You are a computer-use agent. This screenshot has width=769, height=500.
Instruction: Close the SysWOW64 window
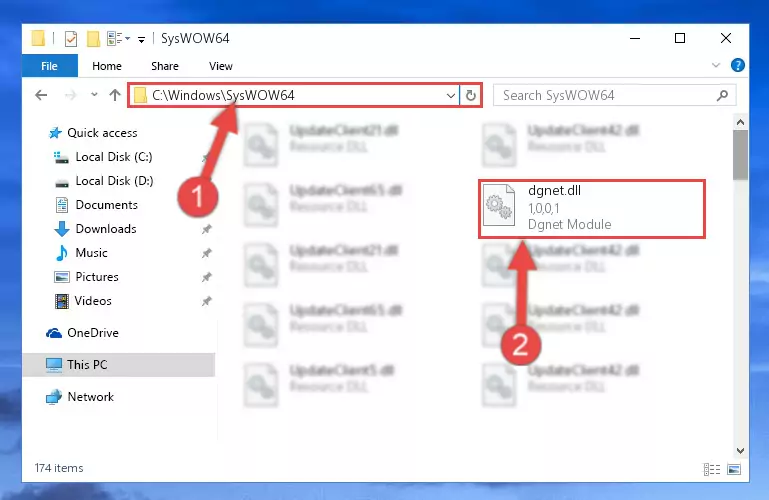(x=726, y=38)
